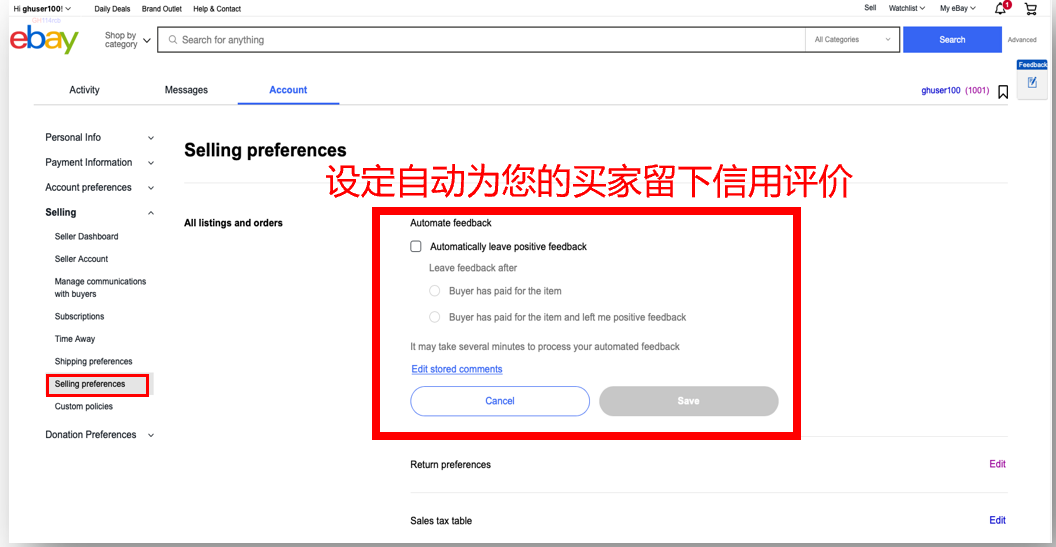This screenshot has height=547, width=1056.
Task: Open ghuser100 profile link
Action: [x=941, y=90]
